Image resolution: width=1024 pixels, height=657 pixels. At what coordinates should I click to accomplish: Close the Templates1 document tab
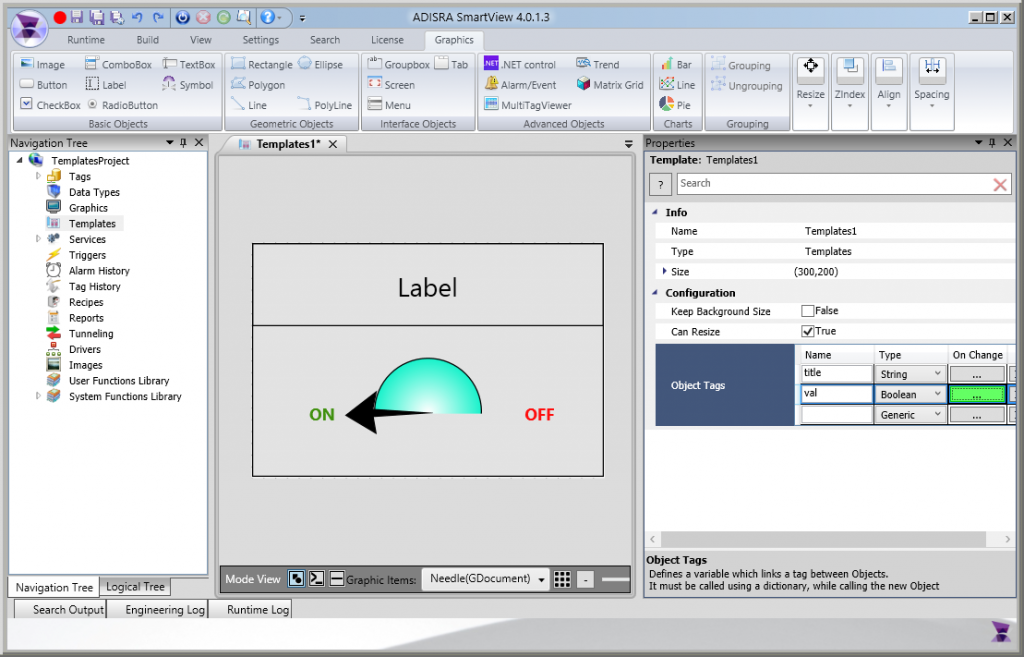pos(333,144)
